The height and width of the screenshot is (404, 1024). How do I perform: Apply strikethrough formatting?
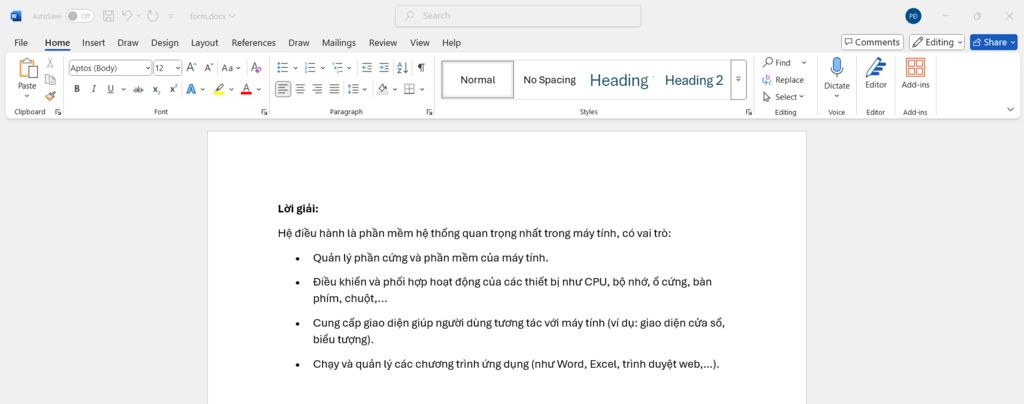pos(139,89)
